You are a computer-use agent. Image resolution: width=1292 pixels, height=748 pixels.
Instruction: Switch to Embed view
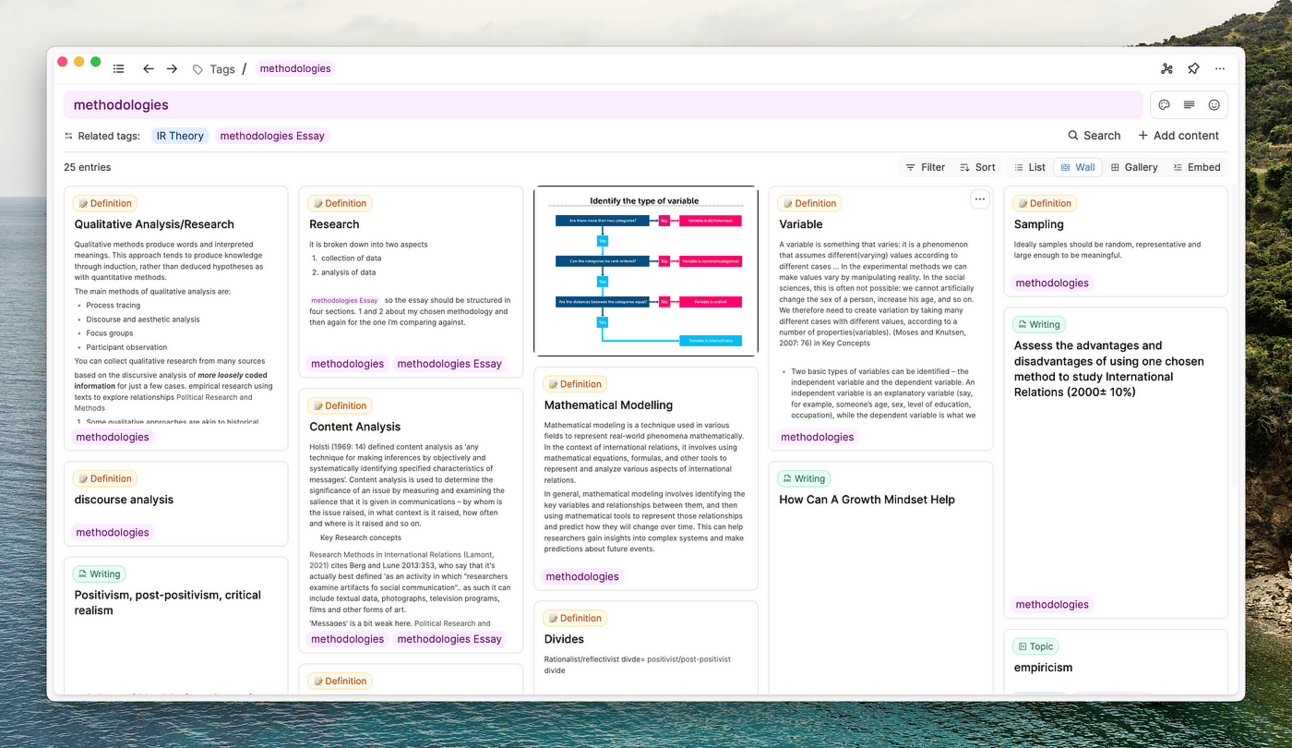(x=1197, y=168)
